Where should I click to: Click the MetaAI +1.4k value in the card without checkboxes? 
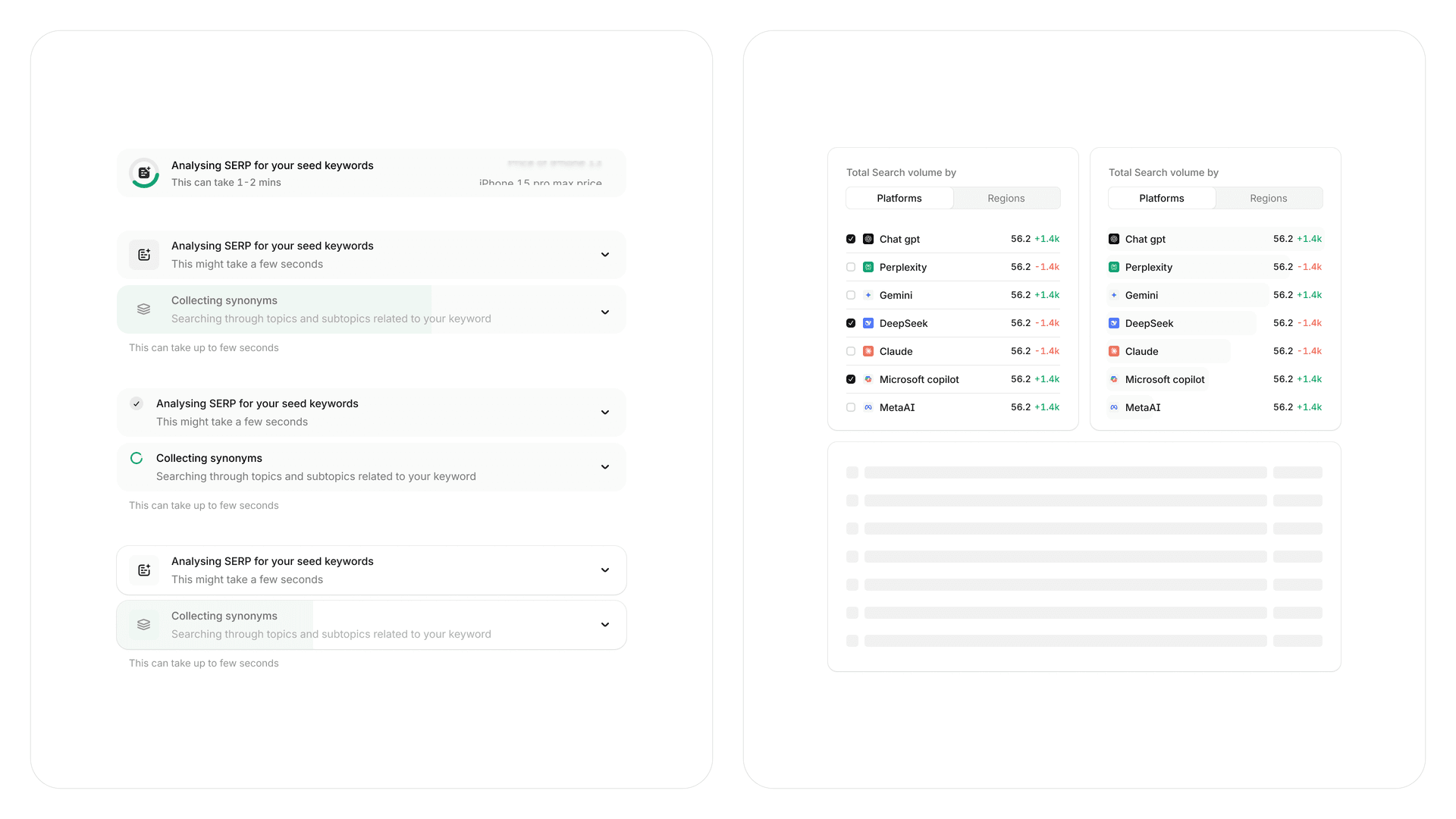1310,407
